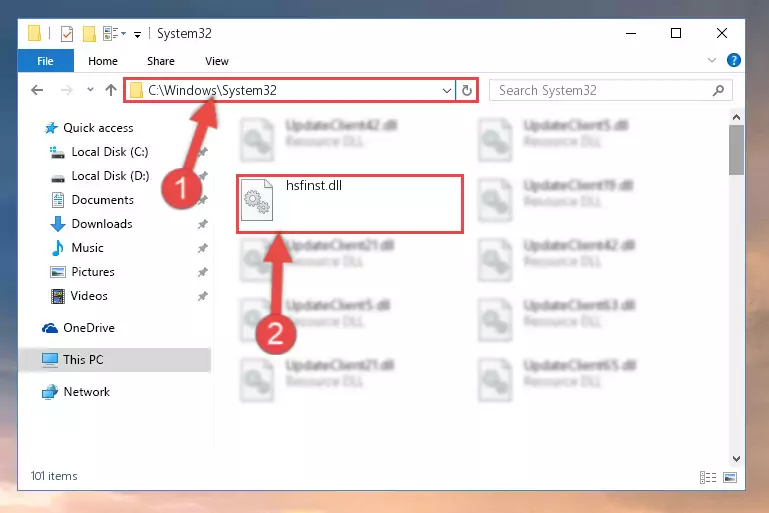Open the address bar history dropdown

pos(446,90)
